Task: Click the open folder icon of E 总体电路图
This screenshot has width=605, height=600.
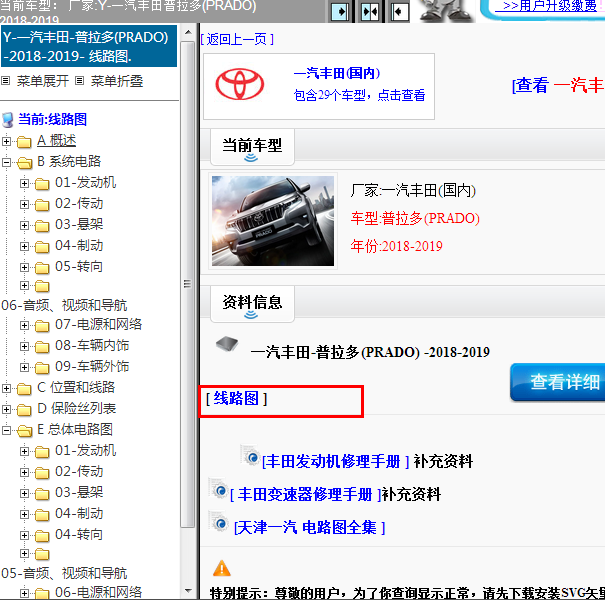Action: [x=24, y=431]
